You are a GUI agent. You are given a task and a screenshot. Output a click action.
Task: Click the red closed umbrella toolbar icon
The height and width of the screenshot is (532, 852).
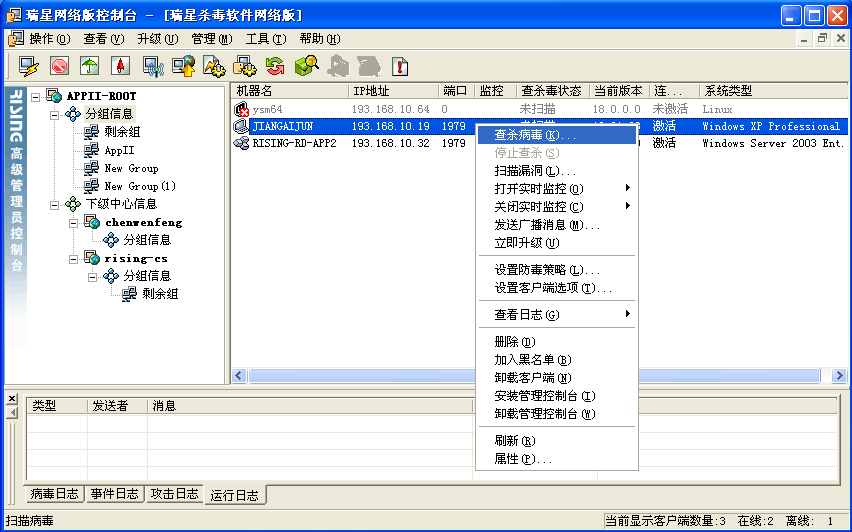click(120, 66)
